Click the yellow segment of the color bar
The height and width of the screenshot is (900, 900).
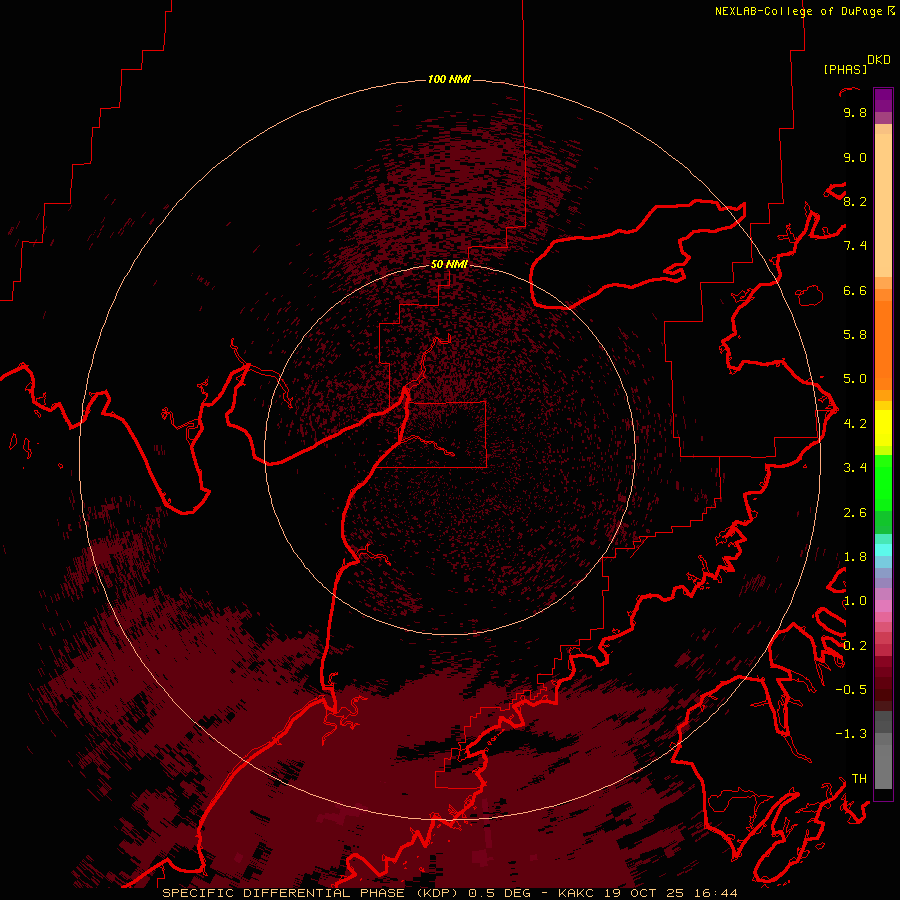pos(883,428)
